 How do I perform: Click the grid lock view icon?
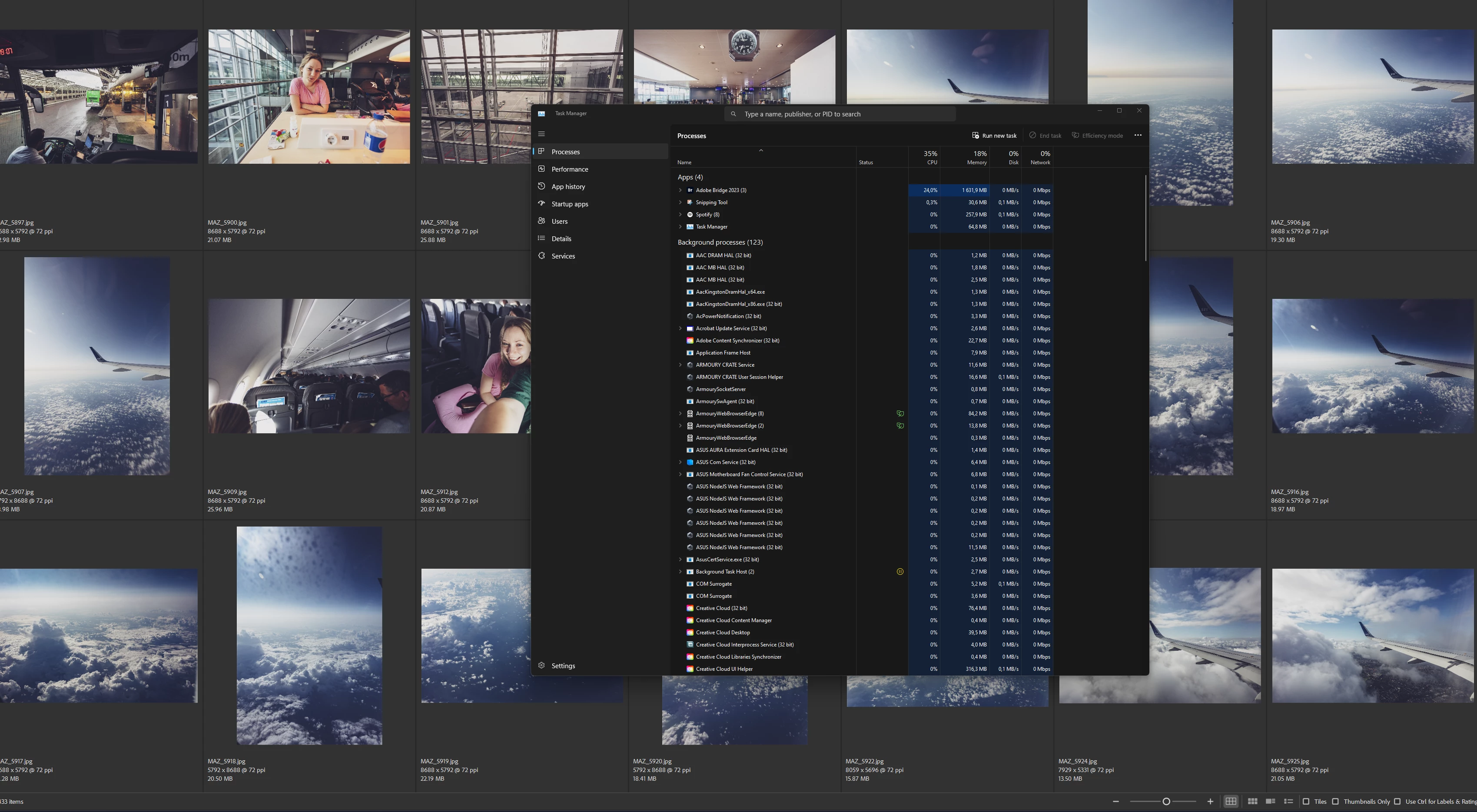click(x=1231, y=802)
